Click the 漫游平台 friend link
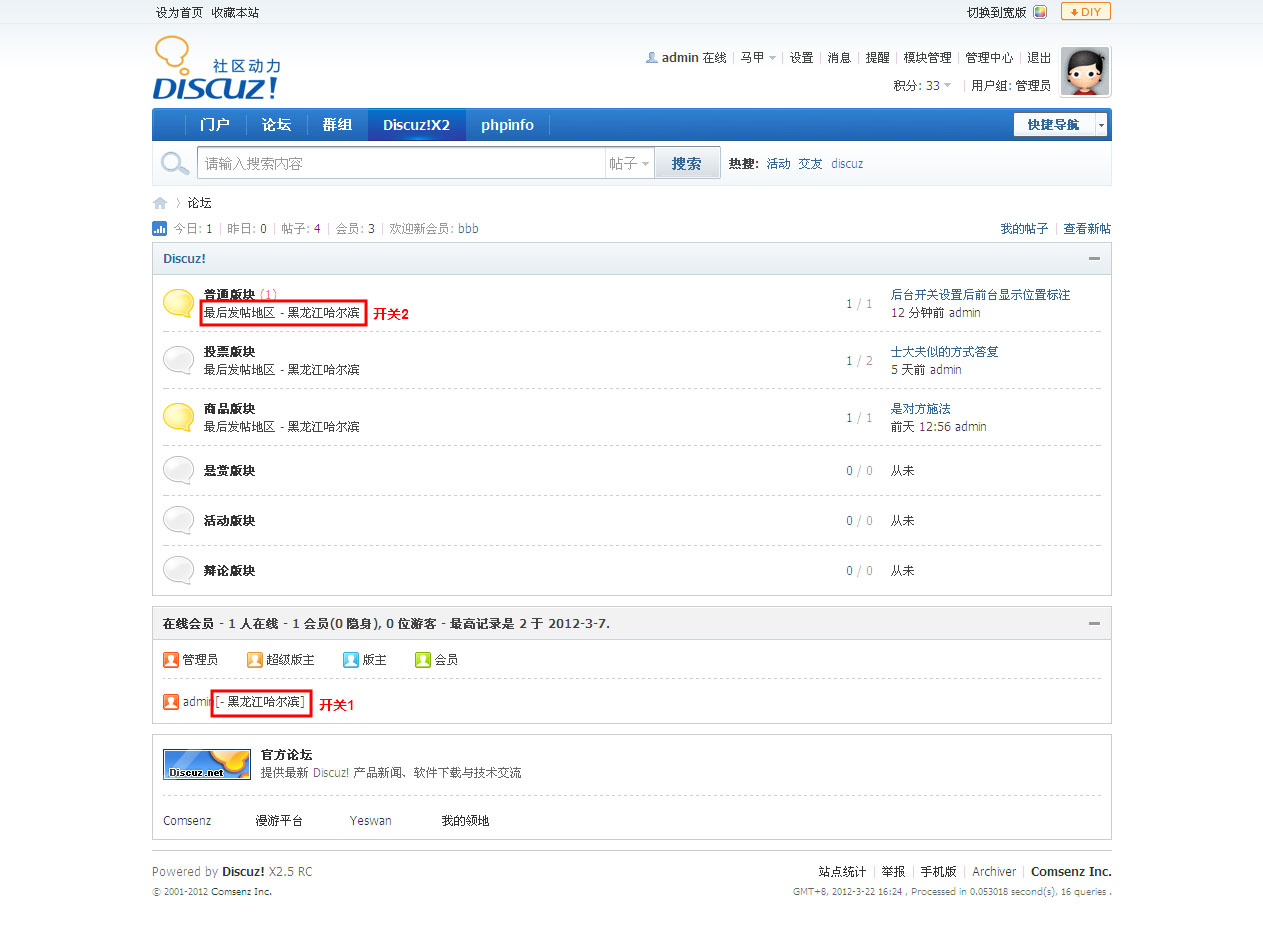The height and width of the screenshot is (950, 1263). pyautogui.click(x=279, y=821)
